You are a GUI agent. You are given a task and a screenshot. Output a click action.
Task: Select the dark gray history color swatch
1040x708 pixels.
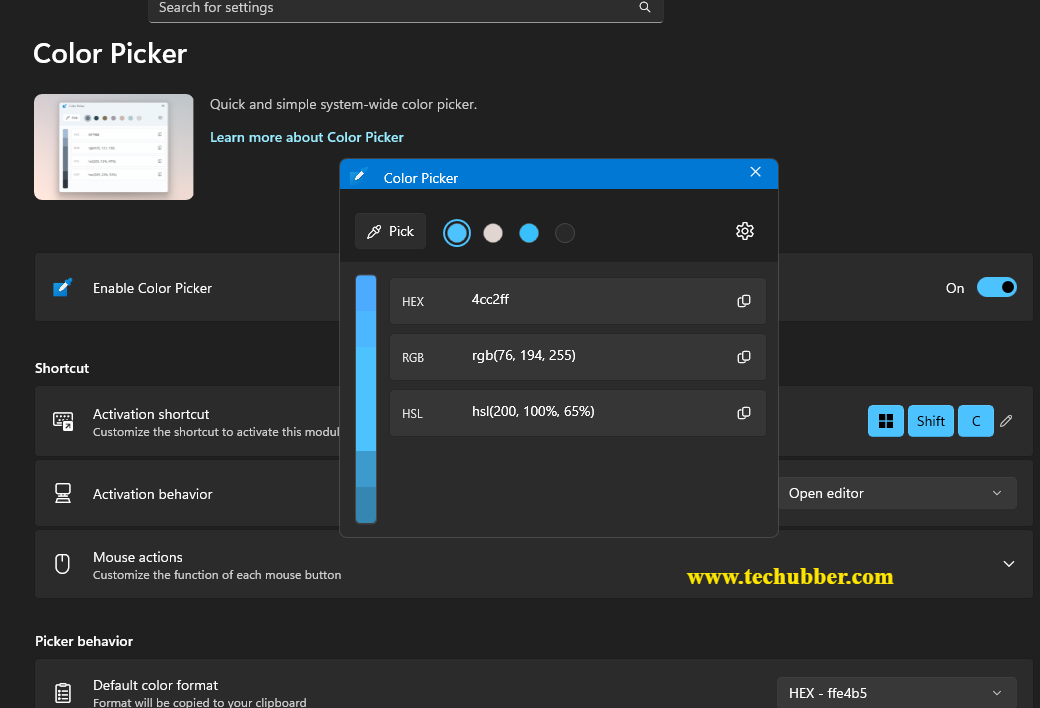564,233
